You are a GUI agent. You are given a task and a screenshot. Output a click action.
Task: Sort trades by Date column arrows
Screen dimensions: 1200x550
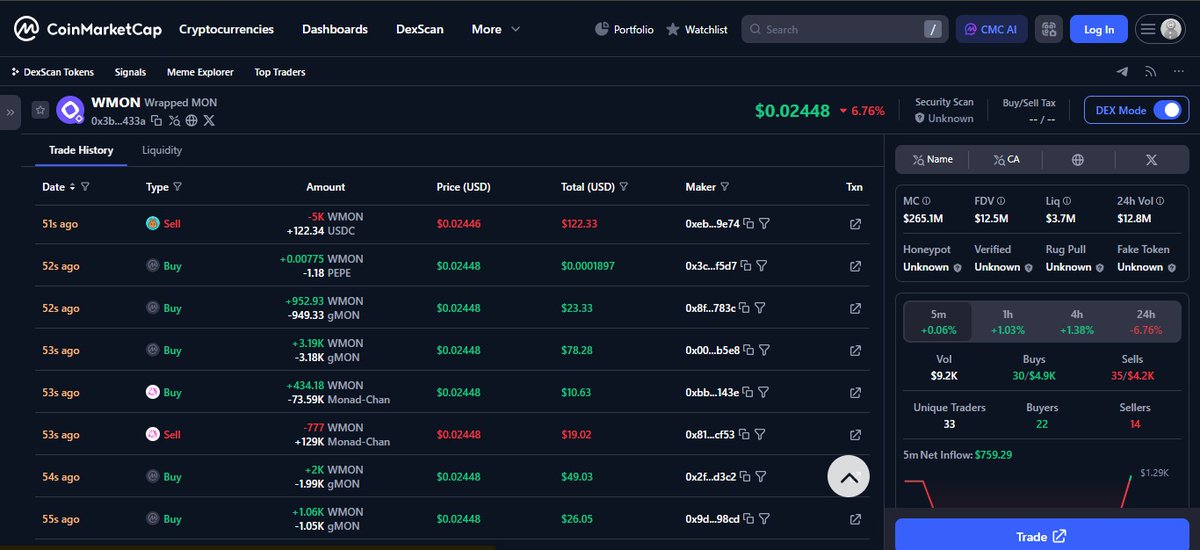[72, 187]
